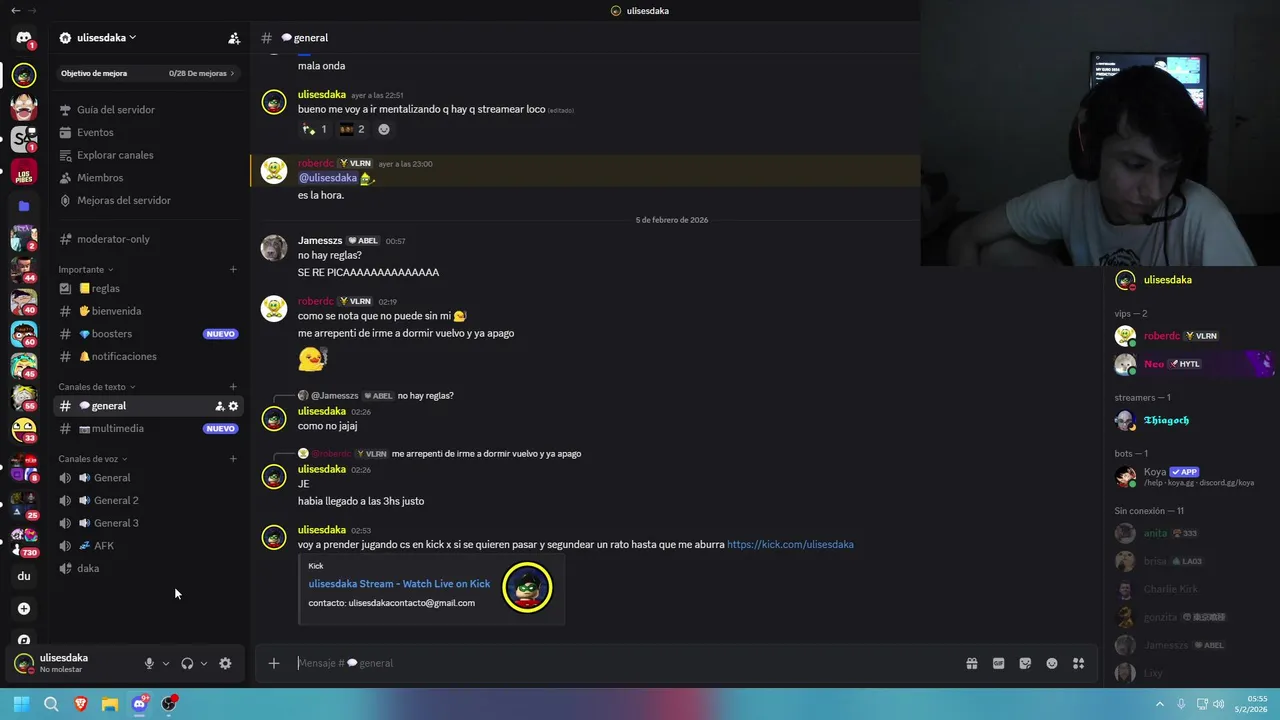1280x720 pixels.
Task: Add reaction to streamear message
Action: 384,129
